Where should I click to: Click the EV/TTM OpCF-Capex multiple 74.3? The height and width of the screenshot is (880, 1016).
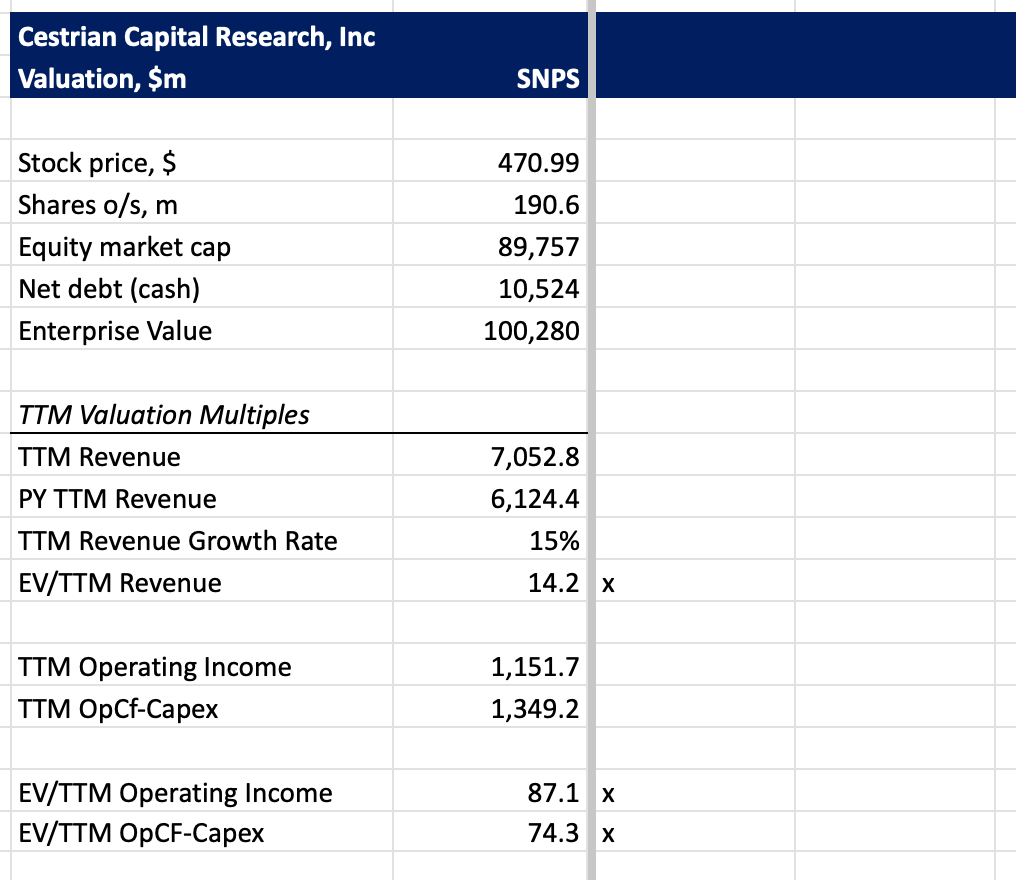point(553,833)
